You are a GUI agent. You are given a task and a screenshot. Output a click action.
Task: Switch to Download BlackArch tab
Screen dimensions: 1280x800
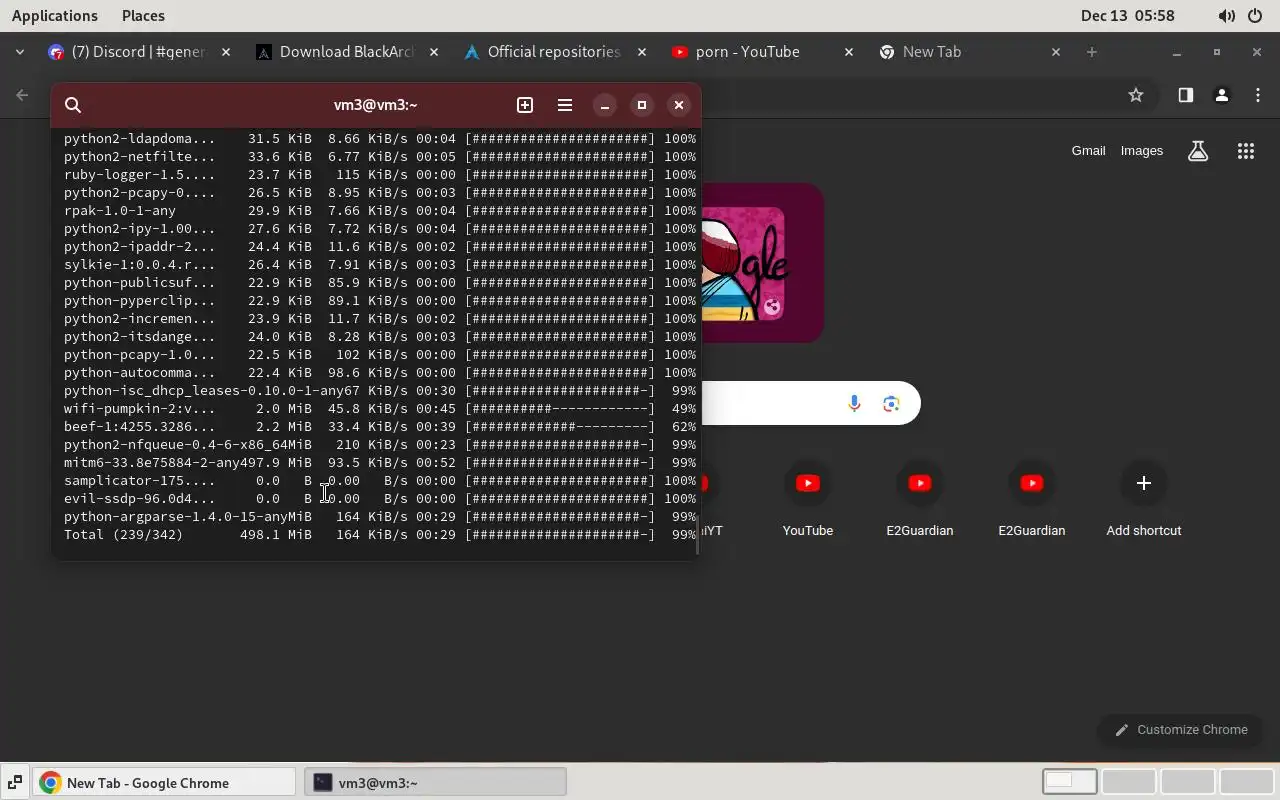pos(347,52)
